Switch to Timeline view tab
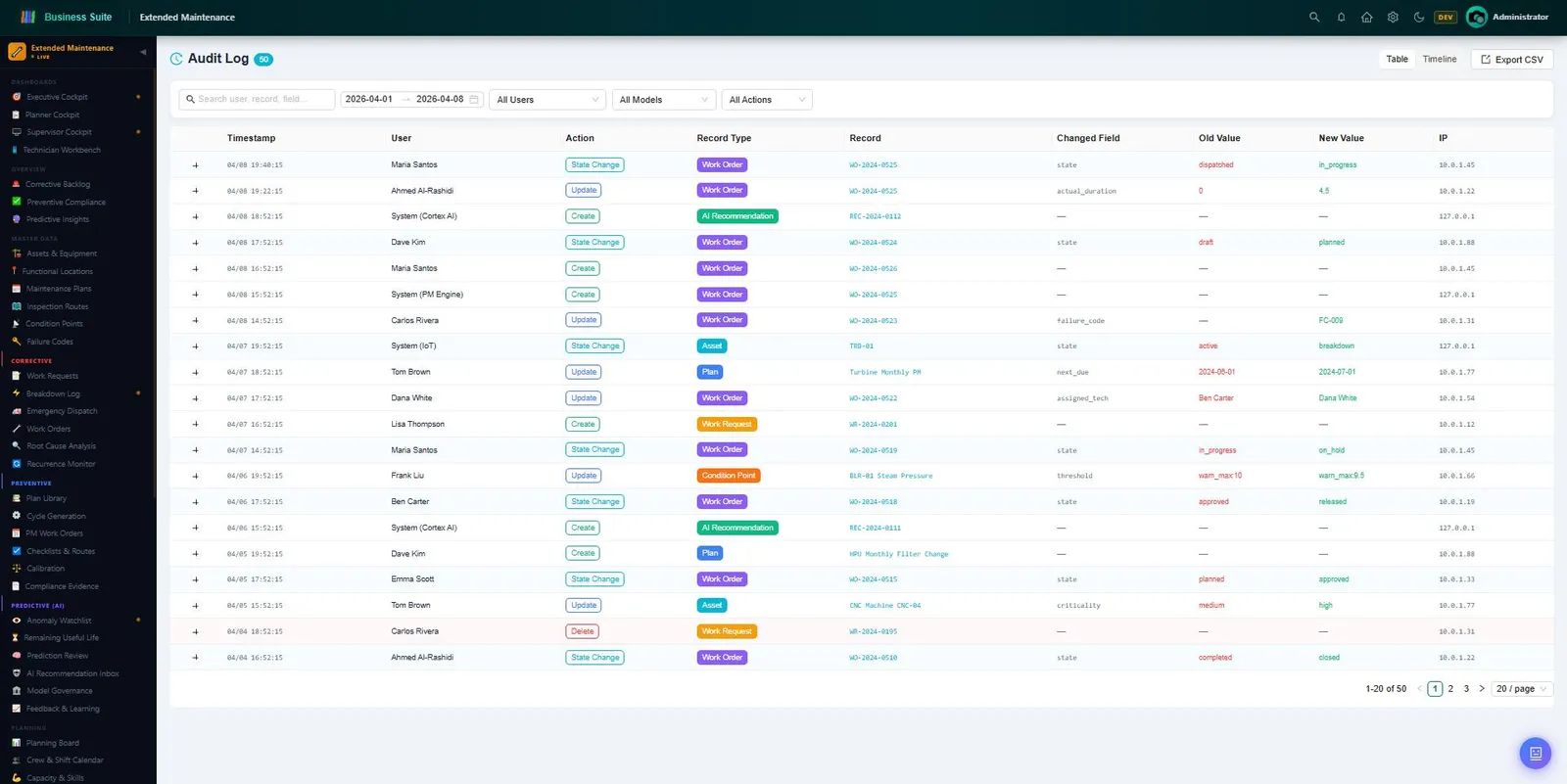 pyautogui.click(x=1439, y=59)
